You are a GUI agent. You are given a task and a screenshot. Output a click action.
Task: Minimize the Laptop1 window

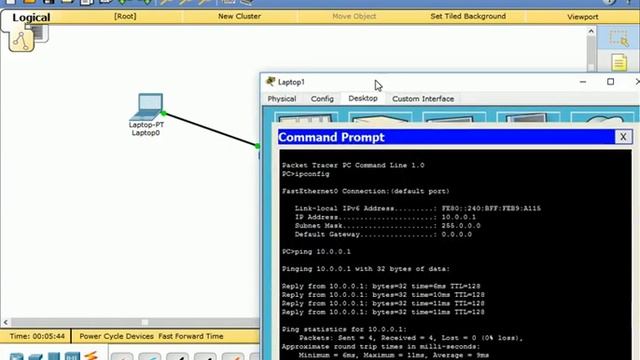pyautogui.click(x=583, y=82)
